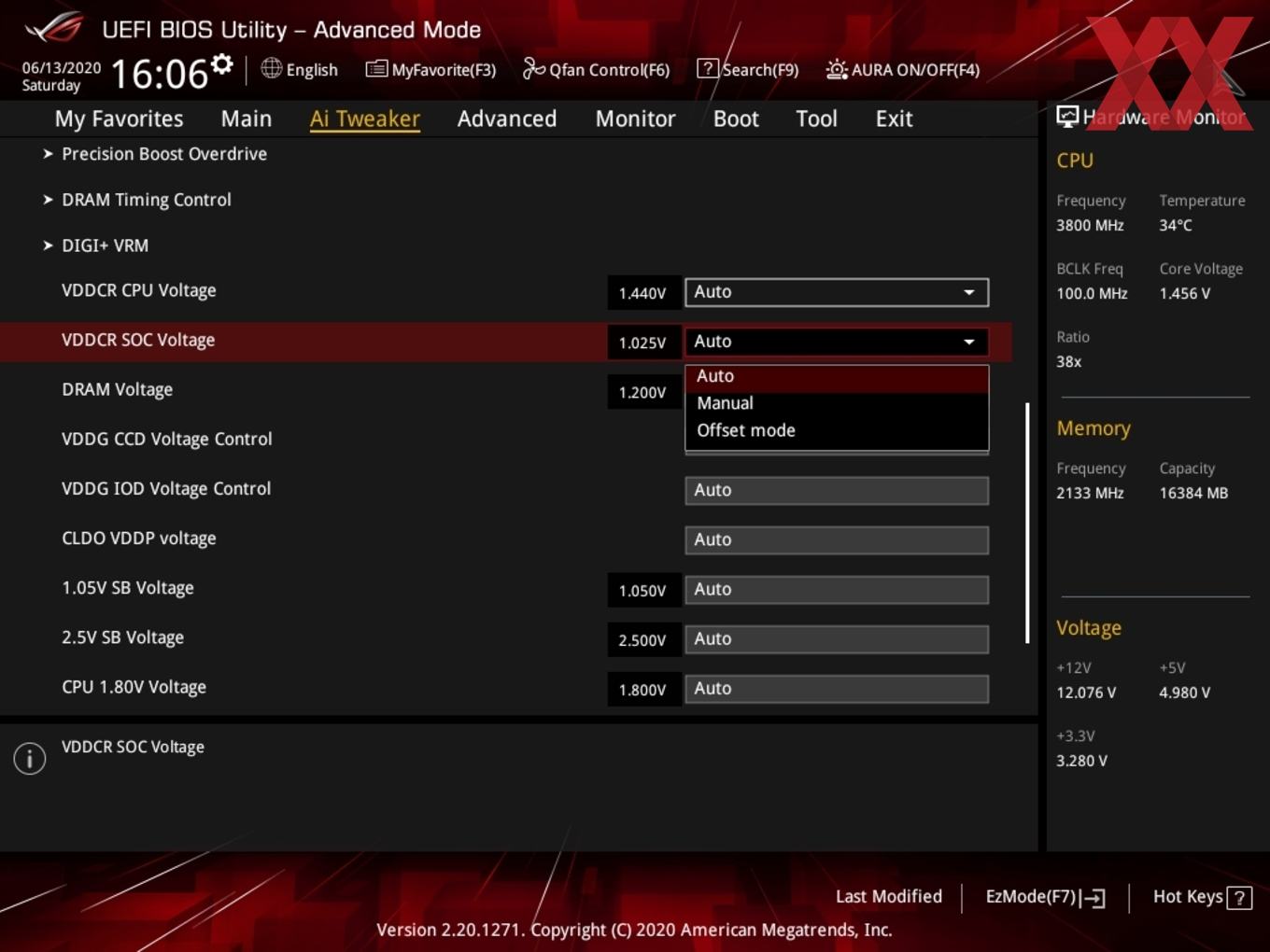Choose Offset mode option
The height and width of the screenshot is (952, 1270).
pos(837,430)
